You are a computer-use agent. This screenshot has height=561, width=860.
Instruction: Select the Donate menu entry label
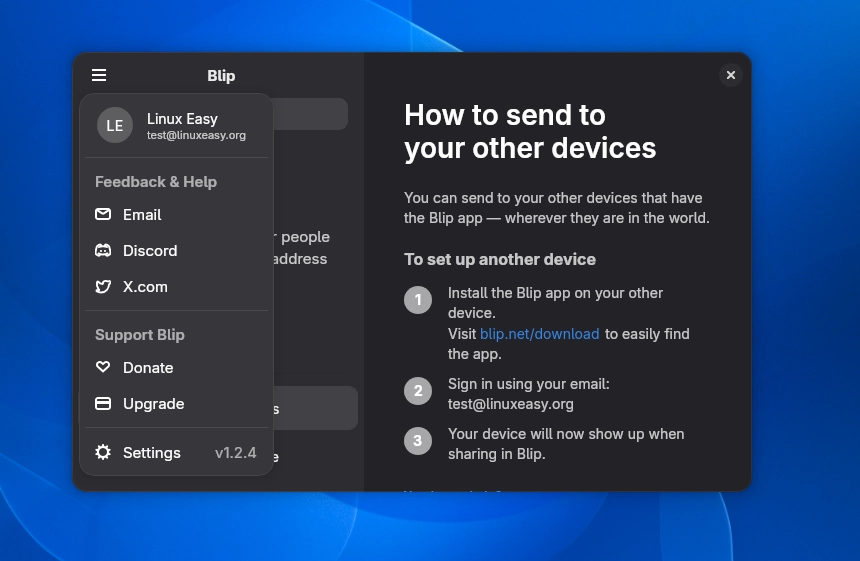tap(148, 367)
